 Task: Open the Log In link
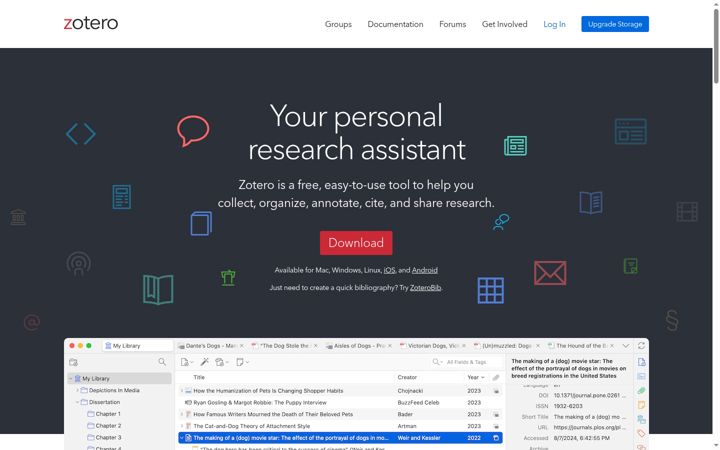[554, 24]
